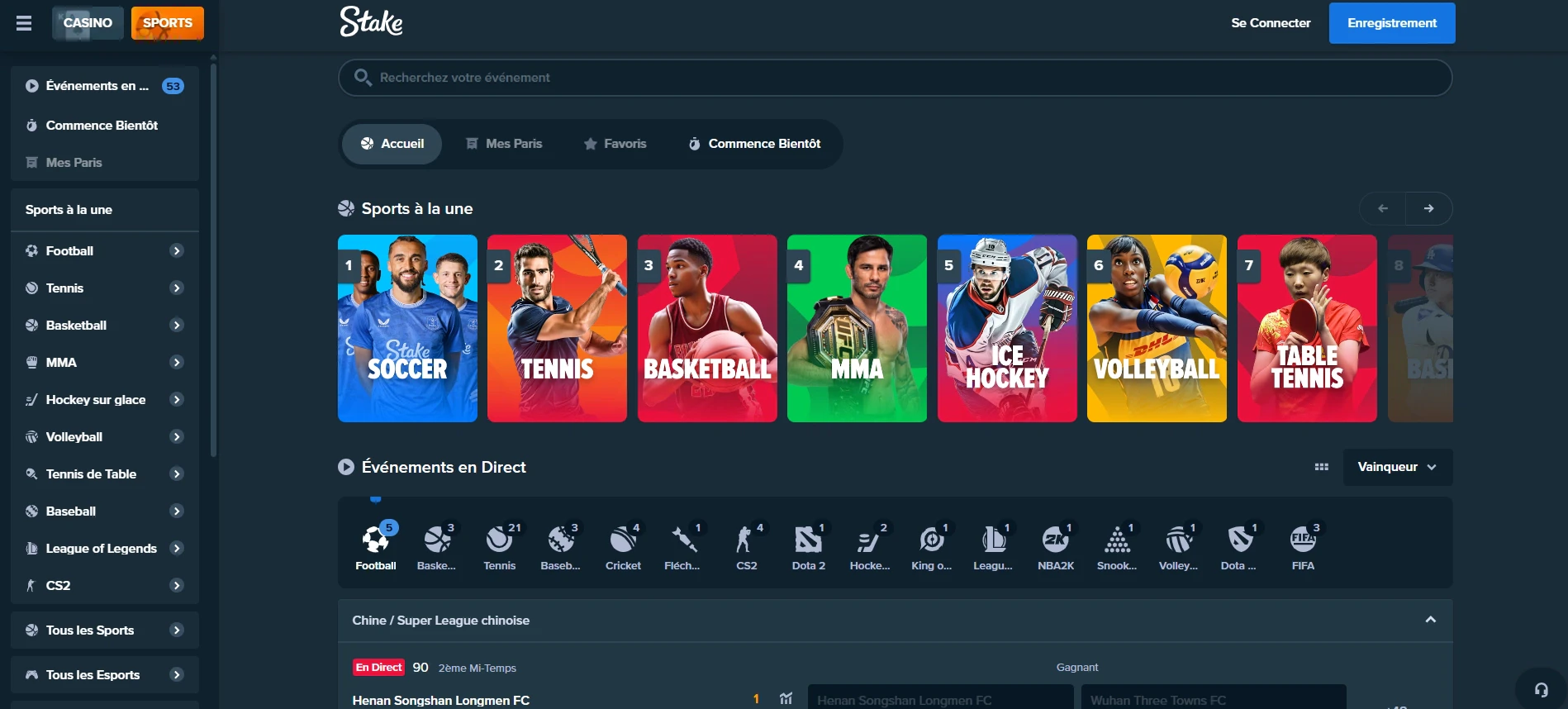The width and height of the screenshot is (1568, 709).
Task: Expand Football sidebar arrow
Action: point(177,250)
